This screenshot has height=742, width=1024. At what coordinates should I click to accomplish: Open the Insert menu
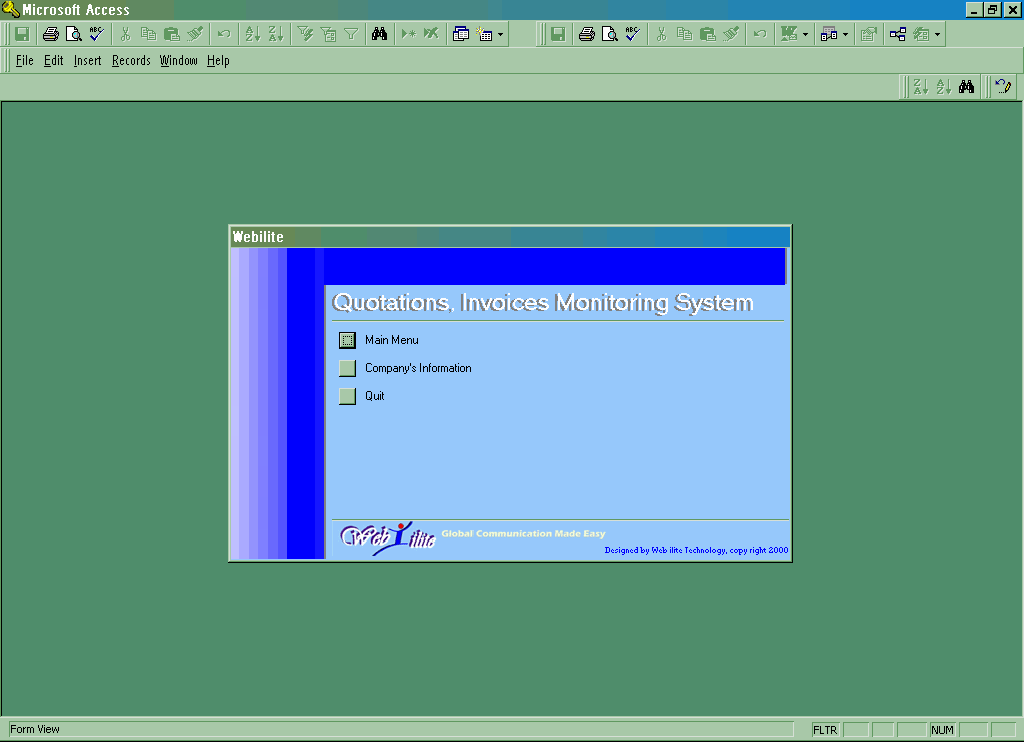tap(87, 61)
